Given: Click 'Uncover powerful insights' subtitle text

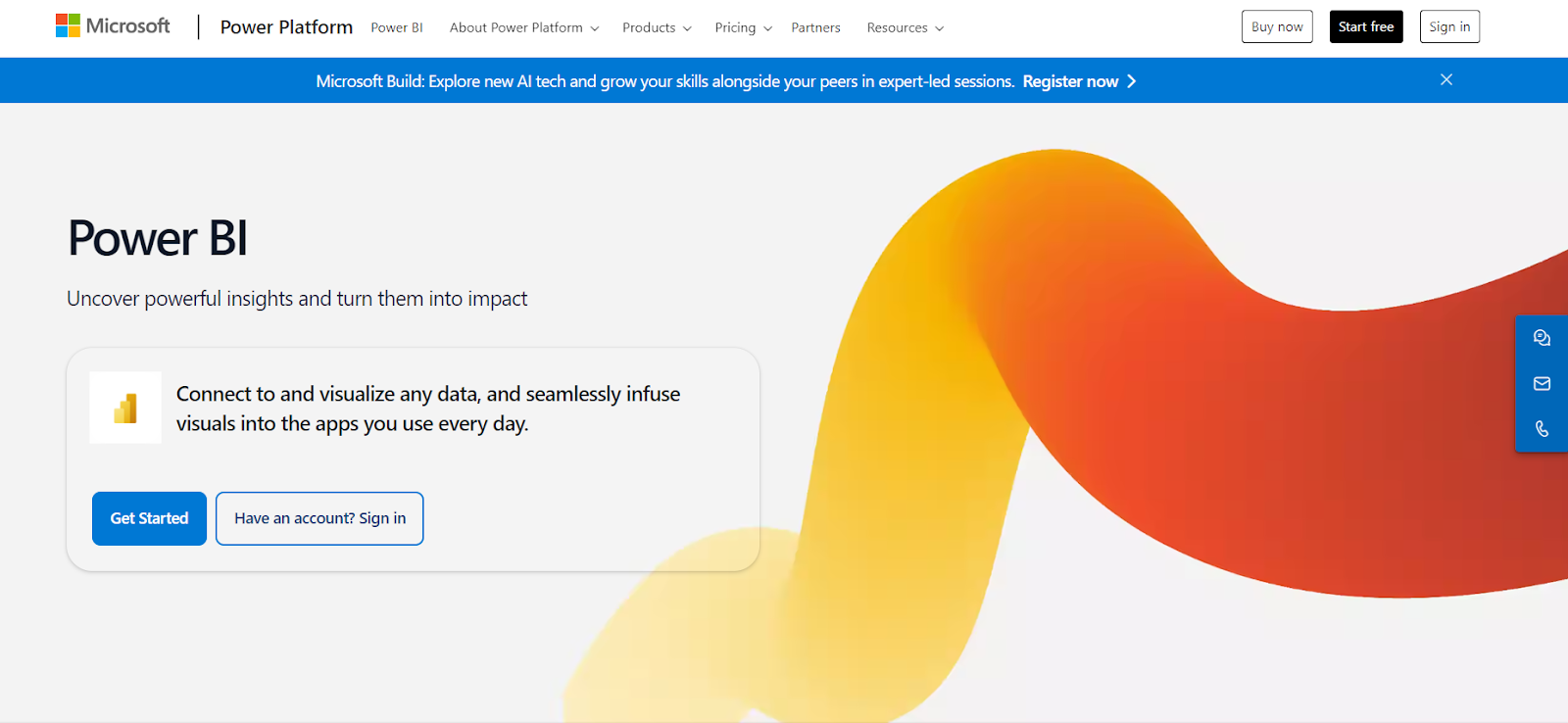Looking at the screenshot, I should (297, 299).
